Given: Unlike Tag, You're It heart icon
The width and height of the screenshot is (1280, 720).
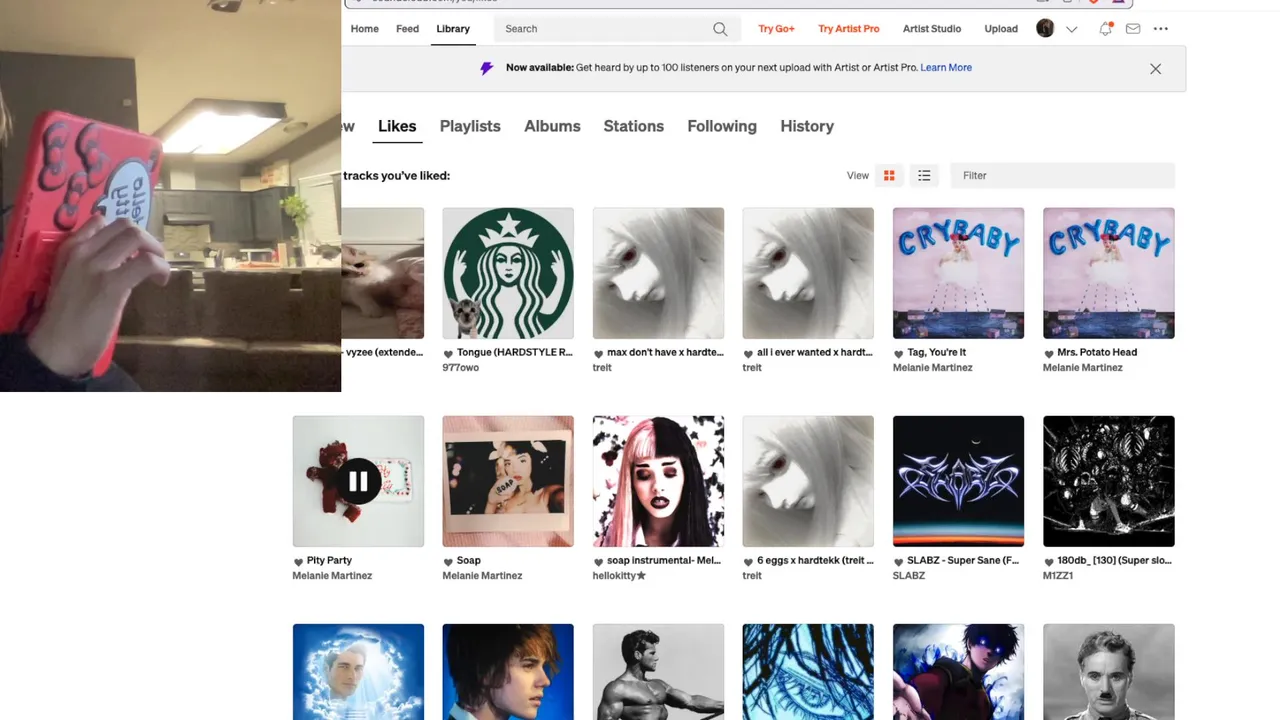Looking at the screenshot, I should click(x=898, y=353).
